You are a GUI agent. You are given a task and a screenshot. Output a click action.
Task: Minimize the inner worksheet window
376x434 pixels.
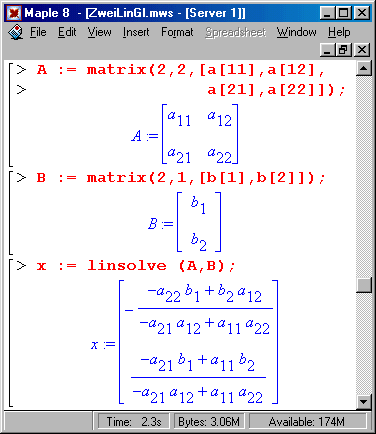[328, 50]
